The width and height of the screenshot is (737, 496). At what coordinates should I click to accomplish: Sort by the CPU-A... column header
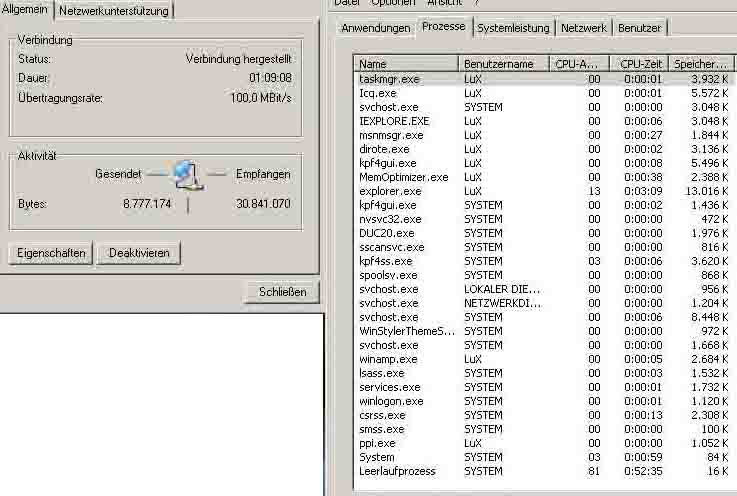click(x=580, y=63)
